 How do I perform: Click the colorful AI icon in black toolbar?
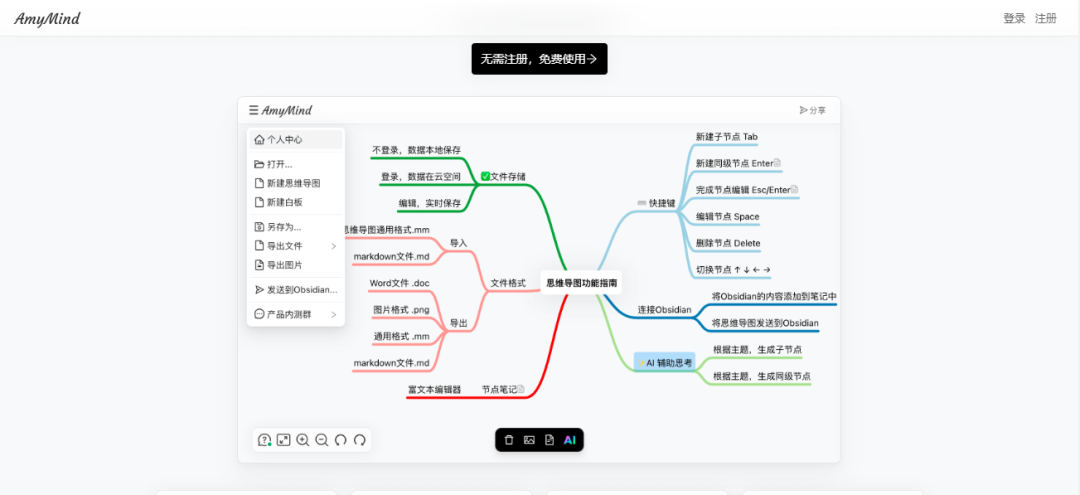coord(570,440)
